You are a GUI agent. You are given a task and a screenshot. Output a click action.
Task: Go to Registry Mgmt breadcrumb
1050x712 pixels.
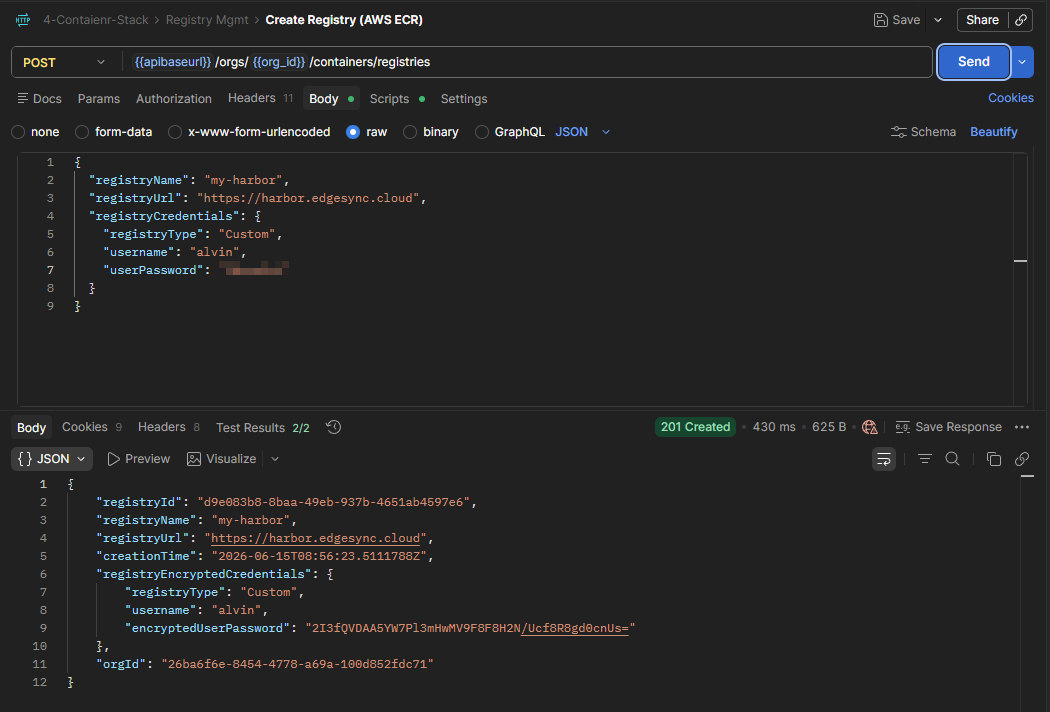[207, 20]
